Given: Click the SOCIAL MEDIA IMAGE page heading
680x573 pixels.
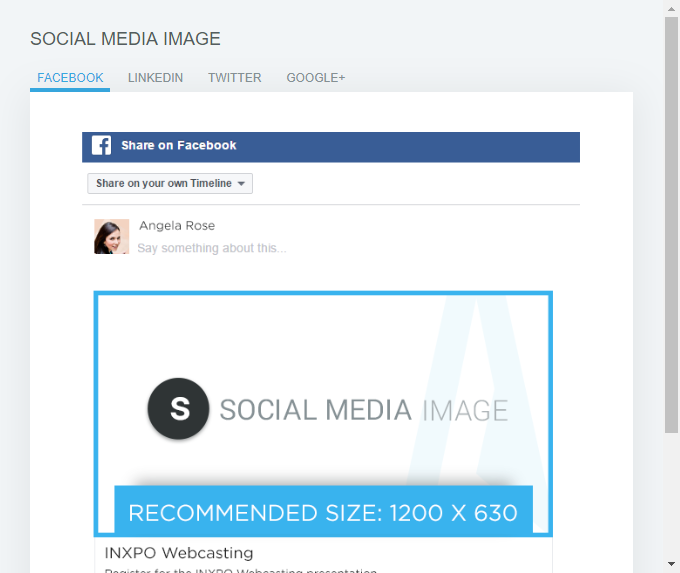Looking at the screenshot, I should click(x=125, y=39).
